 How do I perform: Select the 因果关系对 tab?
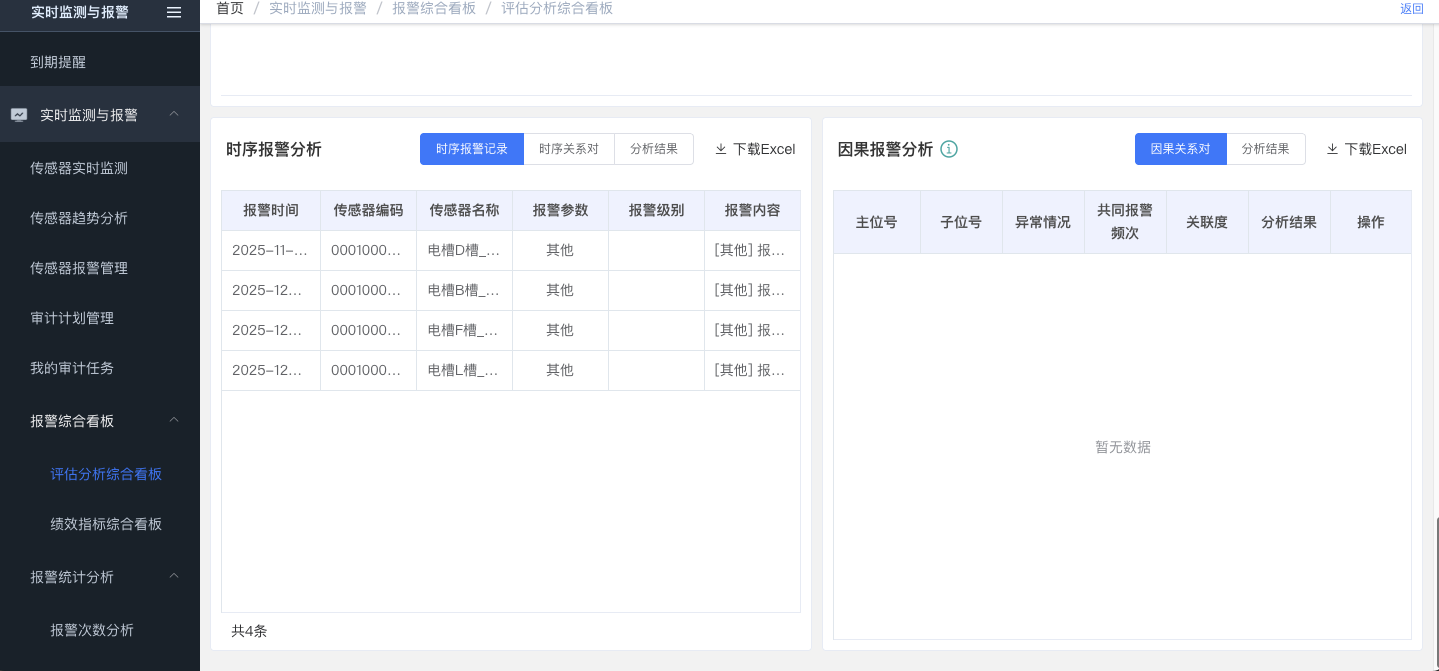coord(1180,149)
